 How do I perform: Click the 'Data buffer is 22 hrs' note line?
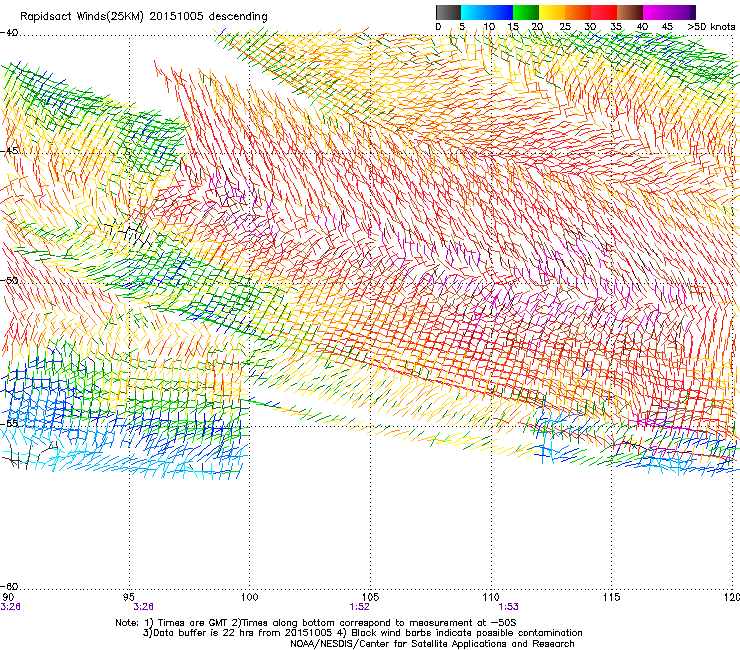pyautogui.click(x=362, y=633)
